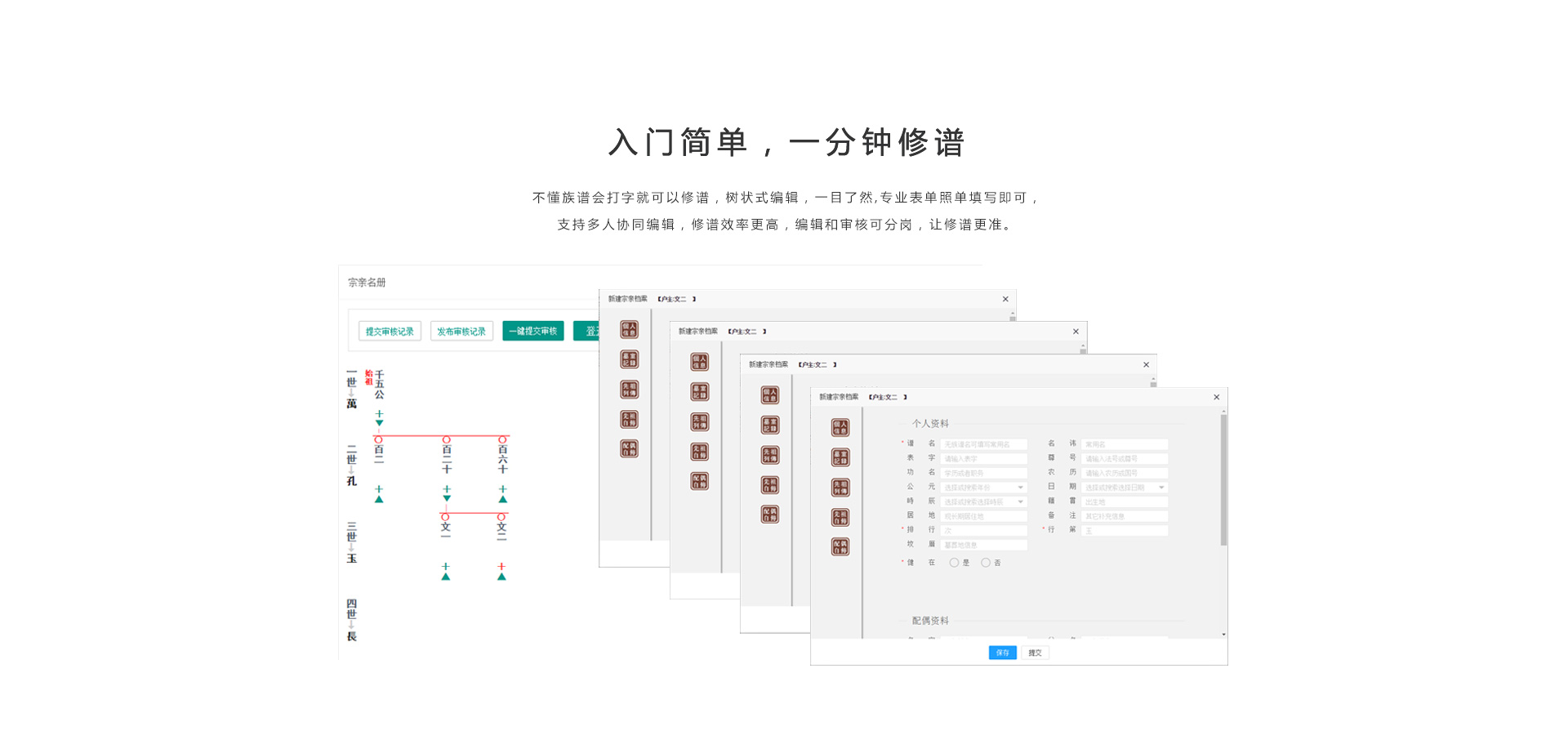Click the 墓室记录 seal icon in front dialog
The image size is (1568, 753).
840,457
